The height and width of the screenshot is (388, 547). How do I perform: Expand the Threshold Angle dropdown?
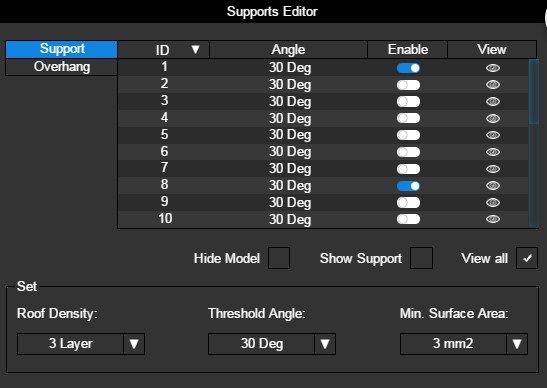point(272,344)
